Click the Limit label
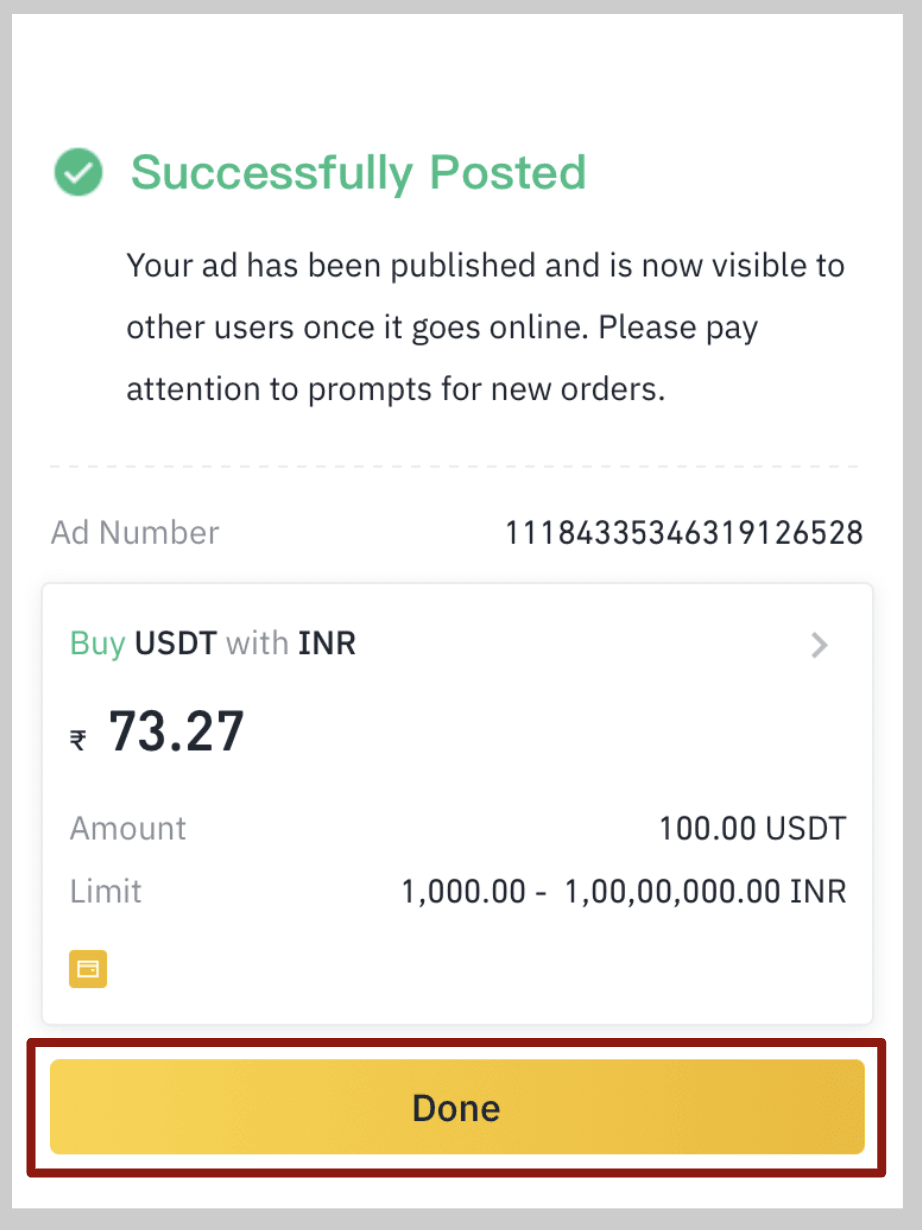 pos(106,891)
